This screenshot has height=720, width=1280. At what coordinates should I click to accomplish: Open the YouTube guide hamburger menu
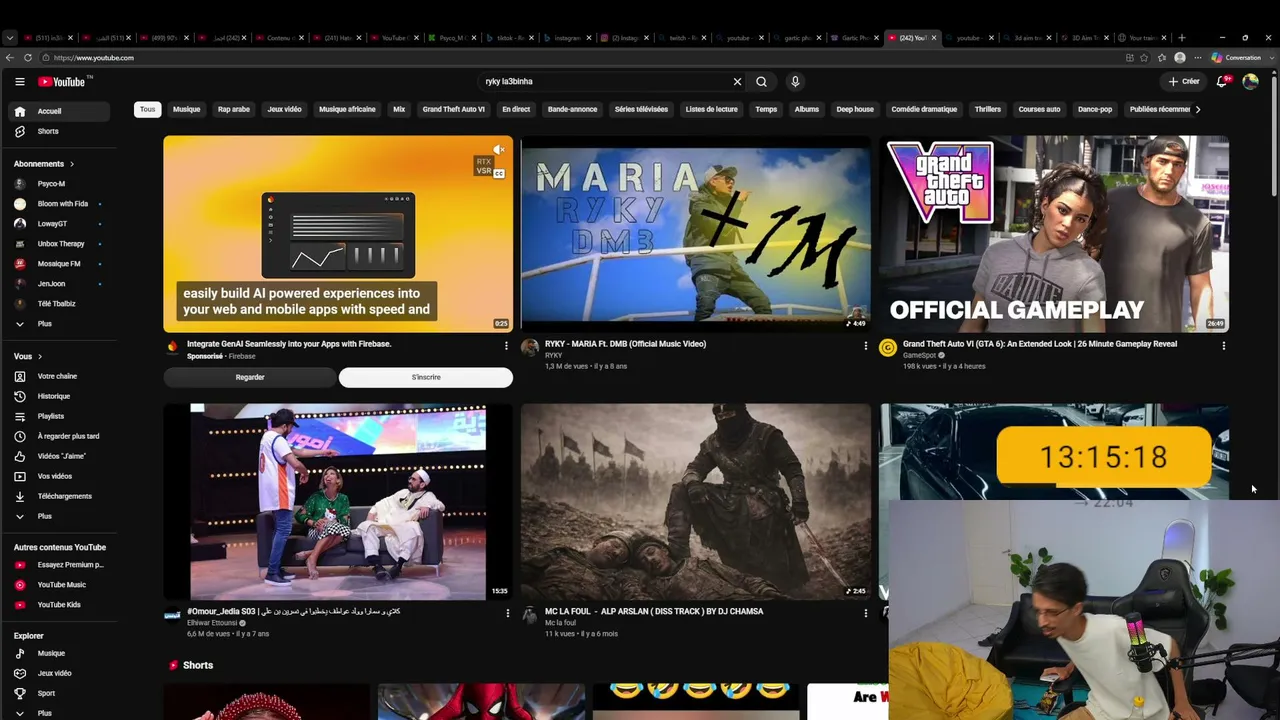pos(20,82)
